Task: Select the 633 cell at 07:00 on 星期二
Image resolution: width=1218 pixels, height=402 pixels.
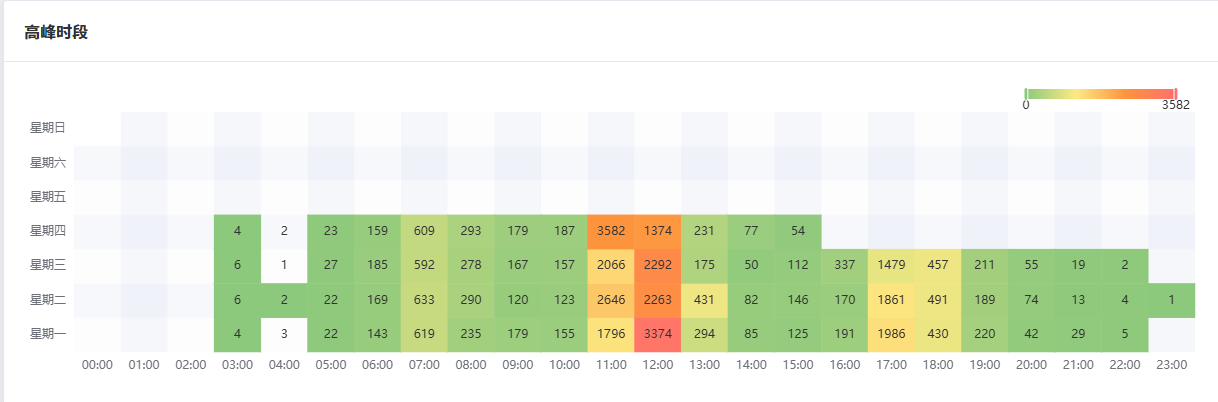Action: click(424, 299)
